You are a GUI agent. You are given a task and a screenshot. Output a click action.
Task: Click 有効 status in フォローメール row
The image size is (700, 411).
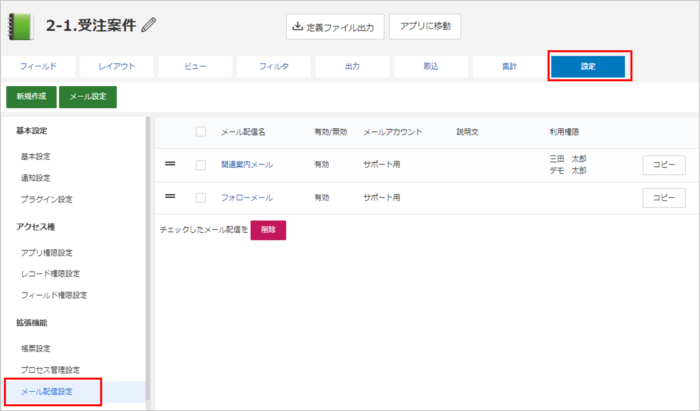pyautogui.click(x=321, y=198)
